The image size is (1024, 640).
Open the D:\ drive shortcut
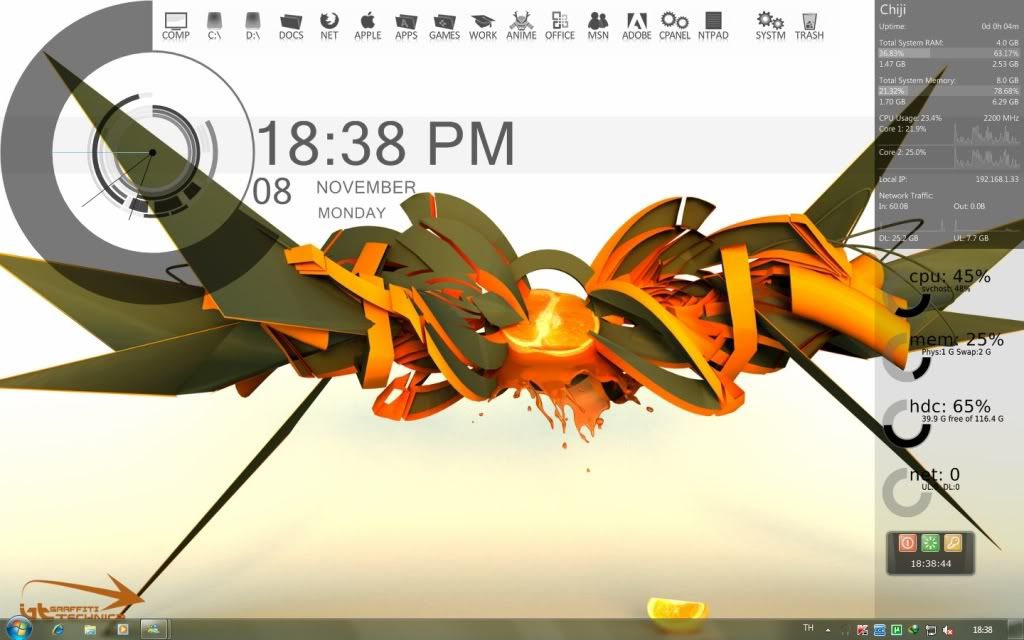(253, 26)
